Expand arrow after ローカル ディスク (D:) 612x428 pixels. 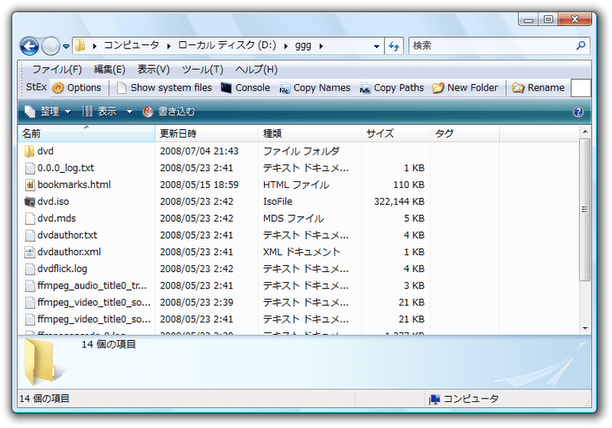[x=286, y=46]
